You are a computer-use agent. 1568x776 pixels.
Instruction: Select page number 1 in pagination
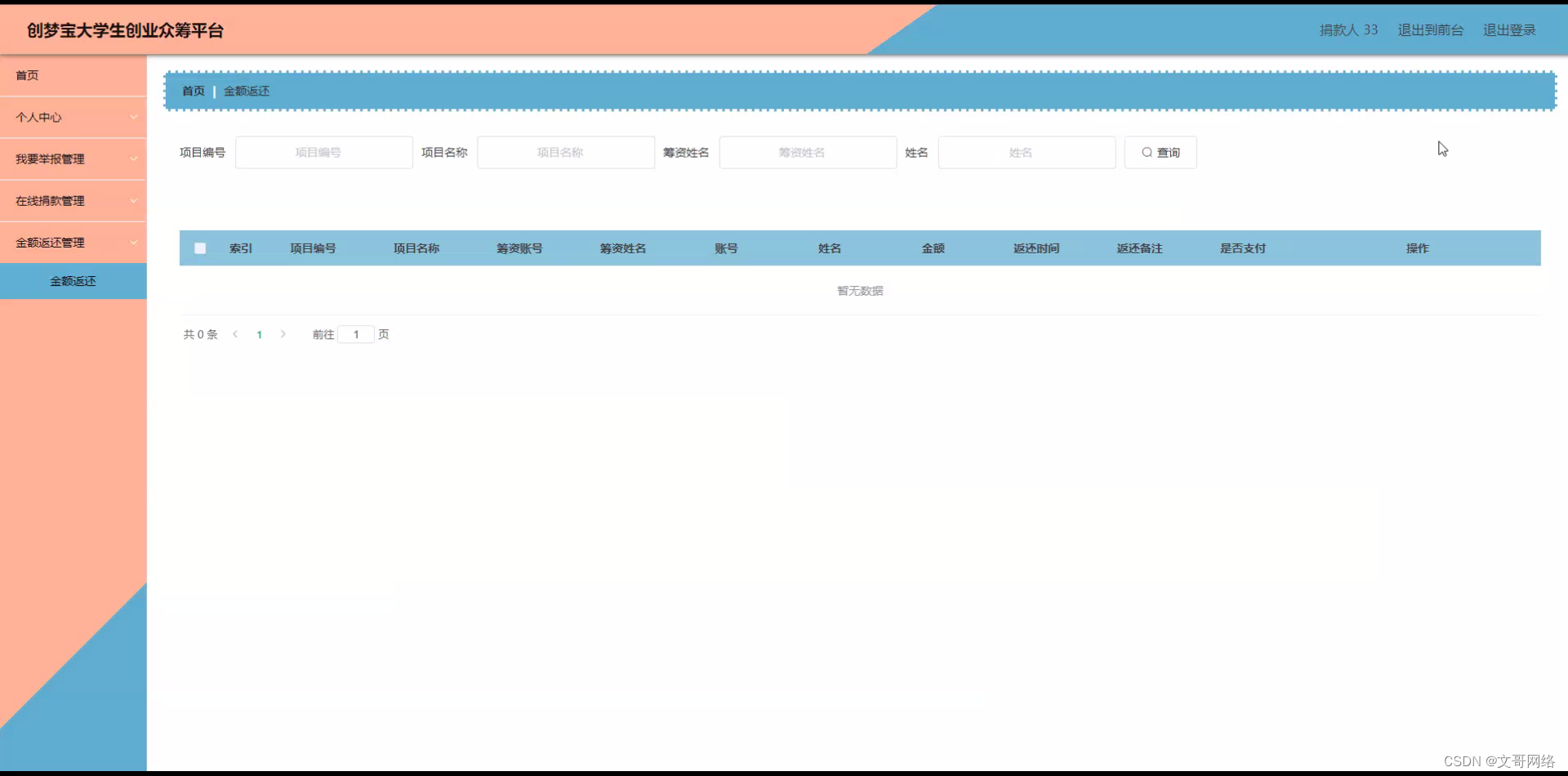pos(260,334)
